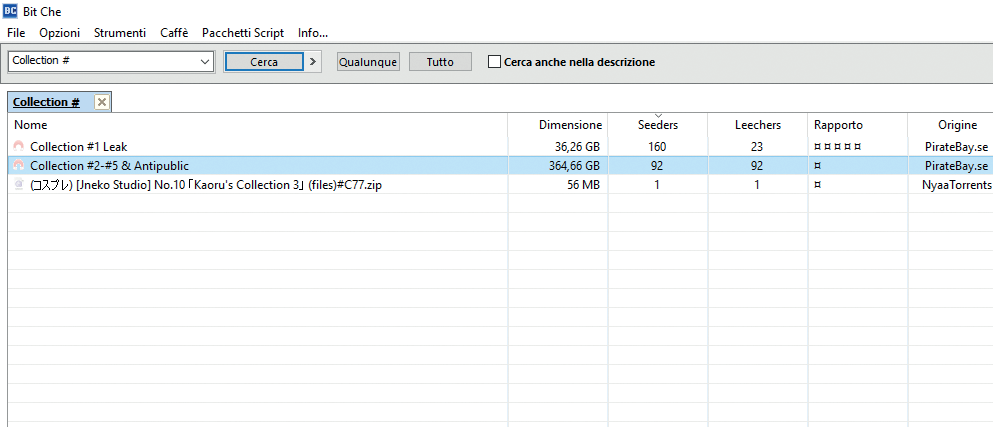Close the Collection # results tab
Image resolution: width=993 pixels, height=427 pixels.
102,102
